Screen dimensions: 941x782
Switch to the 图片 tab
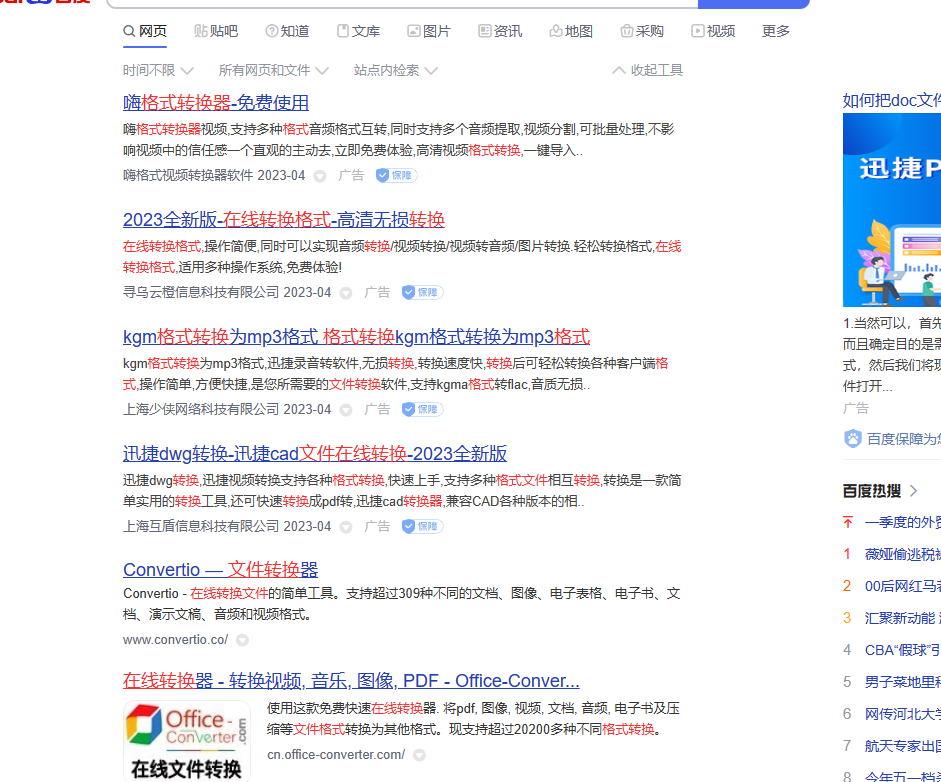pos(429,31)
